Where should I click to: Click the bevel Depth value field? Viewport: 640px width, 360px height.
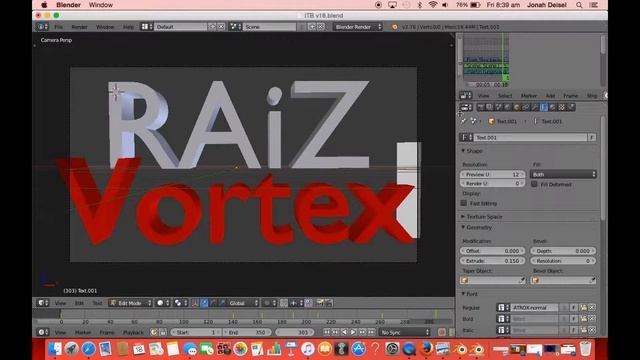563,251
